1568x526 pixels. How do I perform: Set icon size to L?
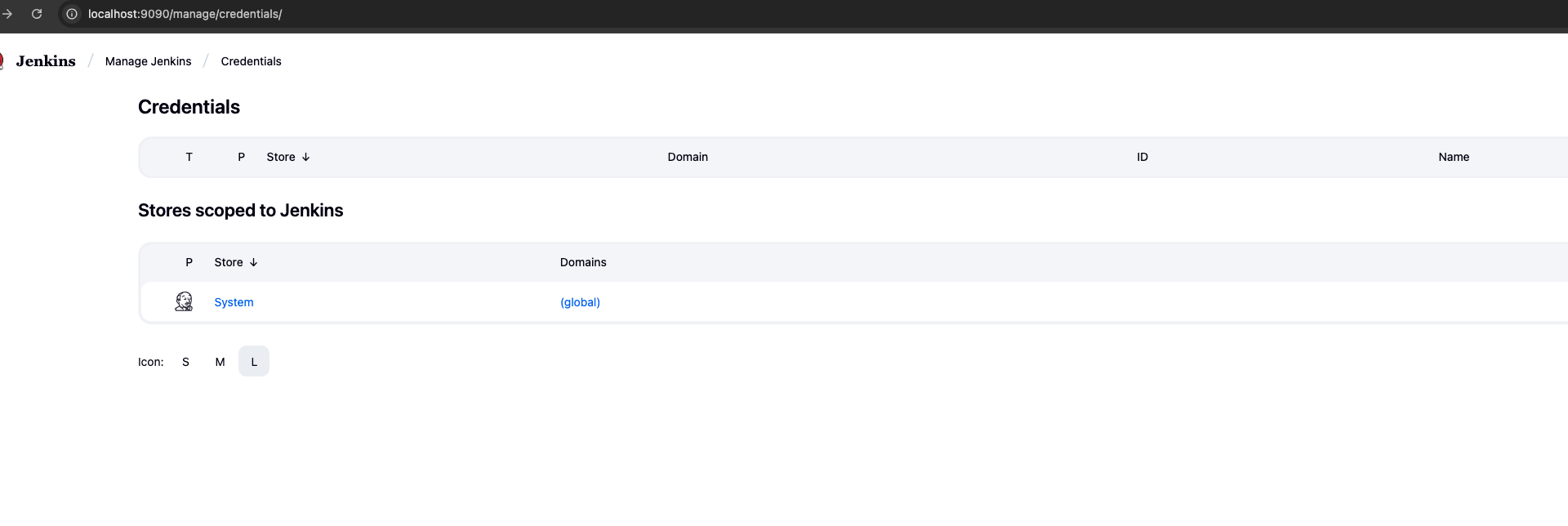click(x=254, y=362)
